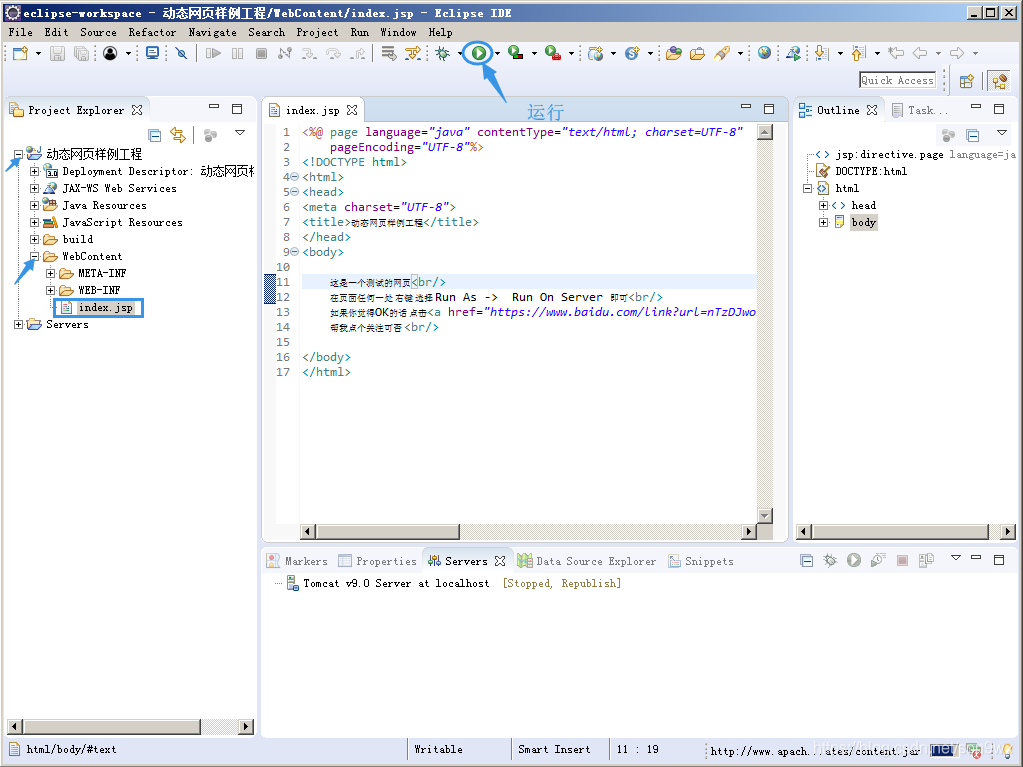Viewport: 1023px width, 767px height.
Task: Click the Resume debug icon in toolbar
Action: [x=213, y=53]
